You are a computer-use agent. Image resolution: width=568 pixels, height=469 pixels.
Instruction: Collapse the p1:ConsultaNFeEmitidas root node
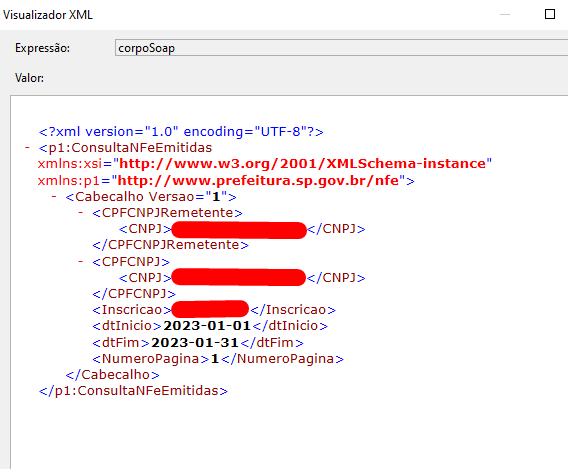click(27, 147)
